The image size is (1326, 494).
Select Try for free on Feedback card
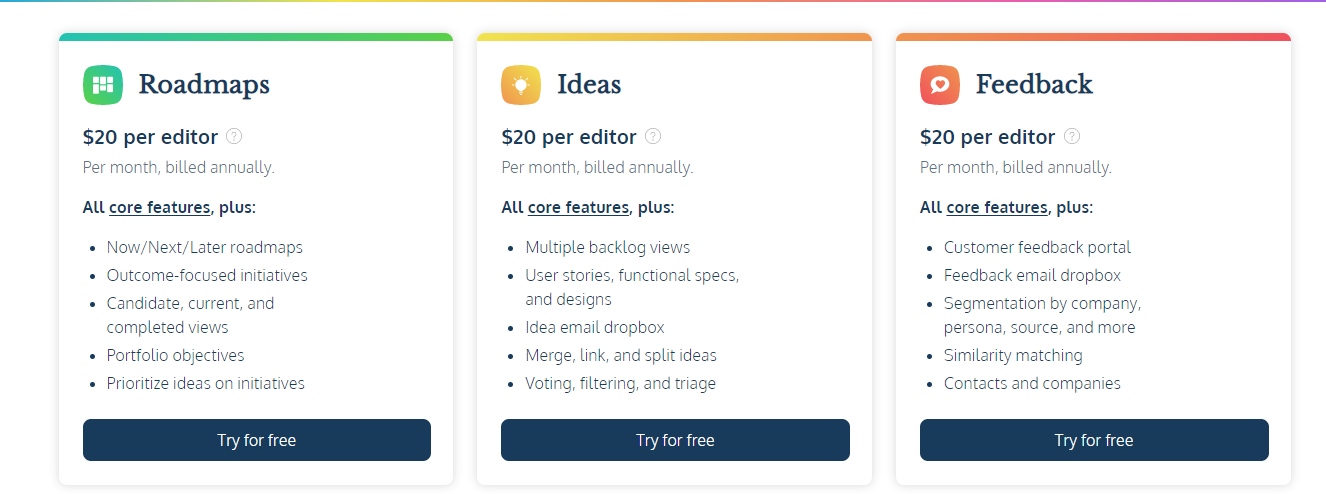click(x=1094, y=440)
